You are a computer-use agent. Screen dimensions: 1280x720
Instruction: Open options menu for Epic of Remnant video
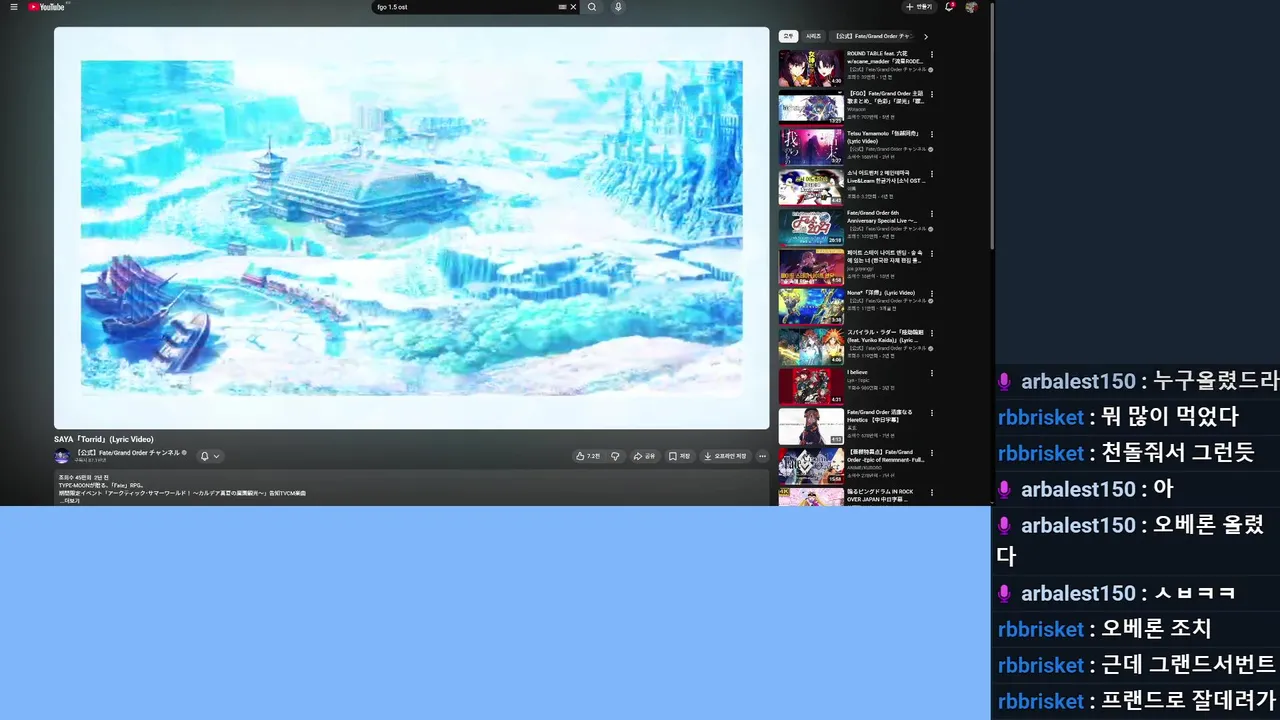932,452
